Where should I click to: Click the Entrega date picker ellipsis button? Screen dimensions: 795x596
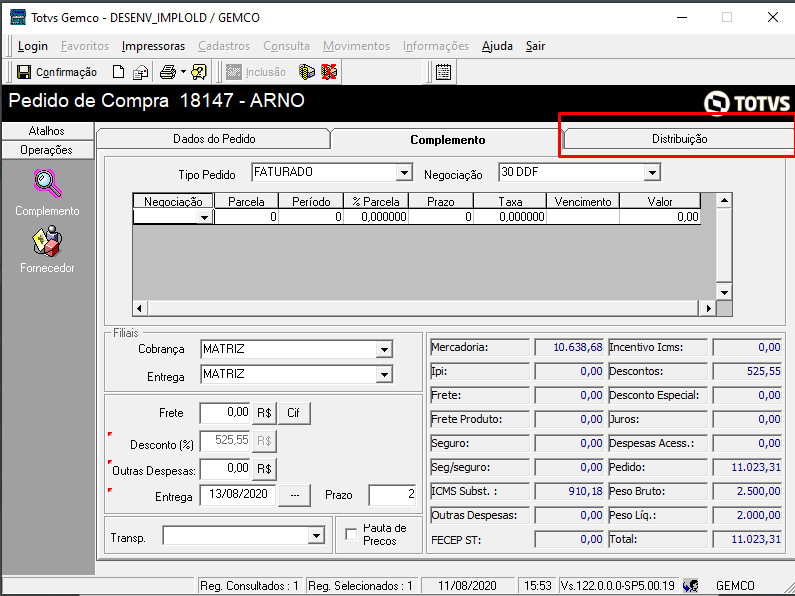click(295, 495)
